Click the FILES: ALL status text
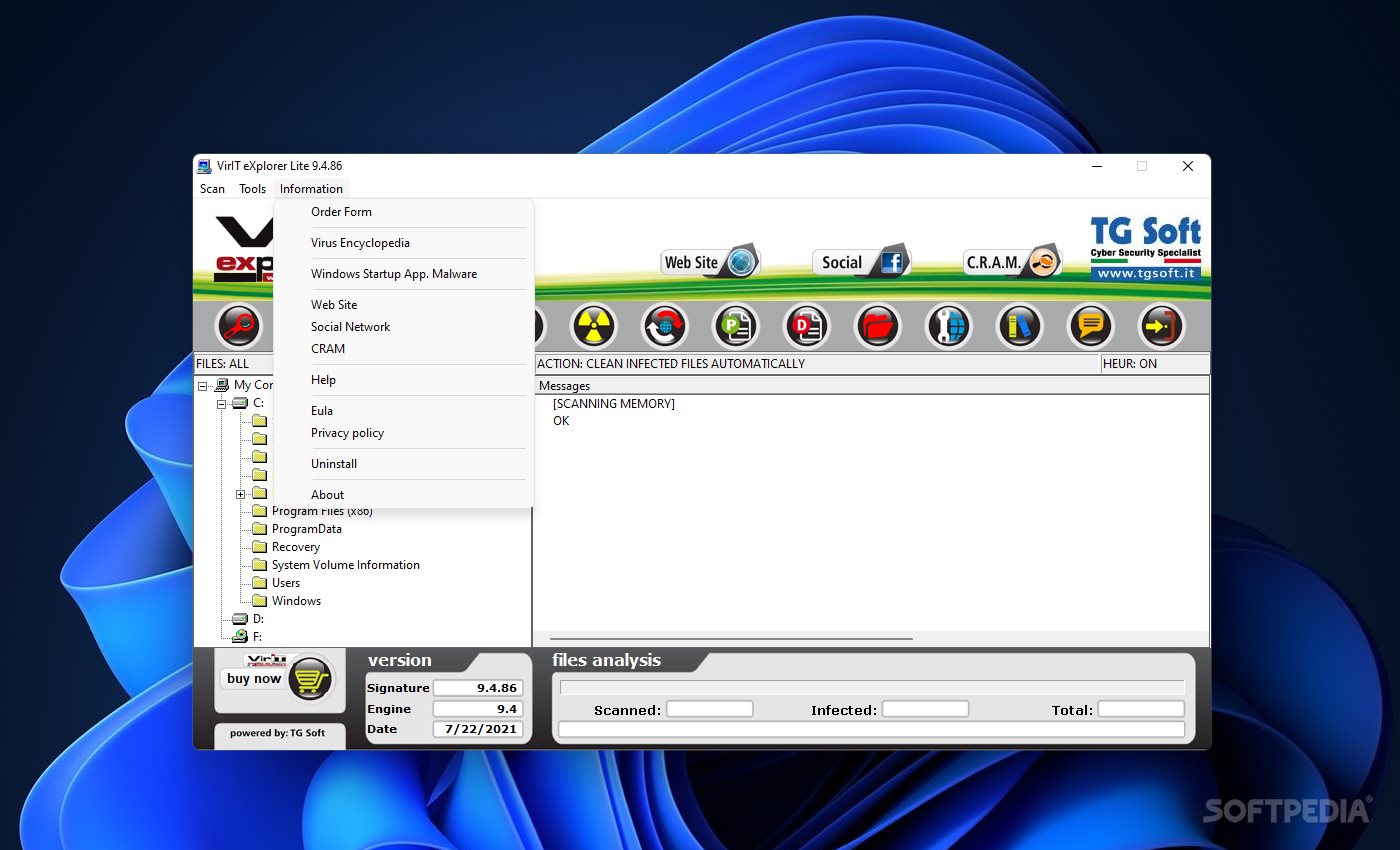 pyautogui.click(x=223, y=364)
